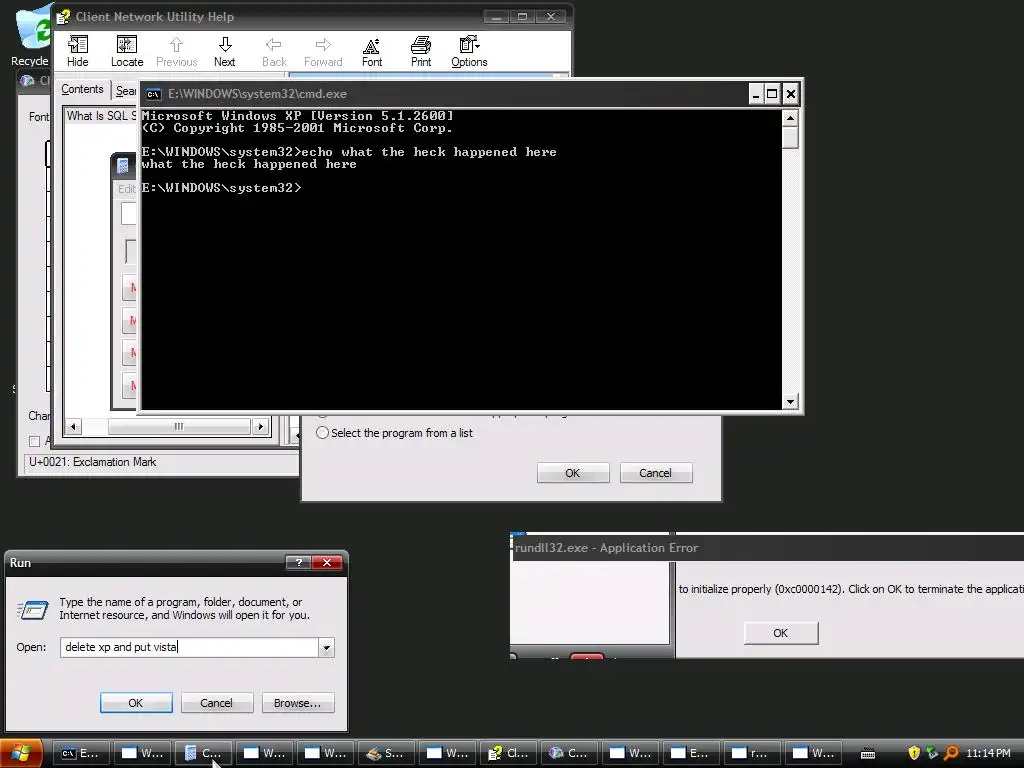This screenshot has width=1024, height=768.
Task: Click OK in the rundll32.exe error
Action: point(780,633)
